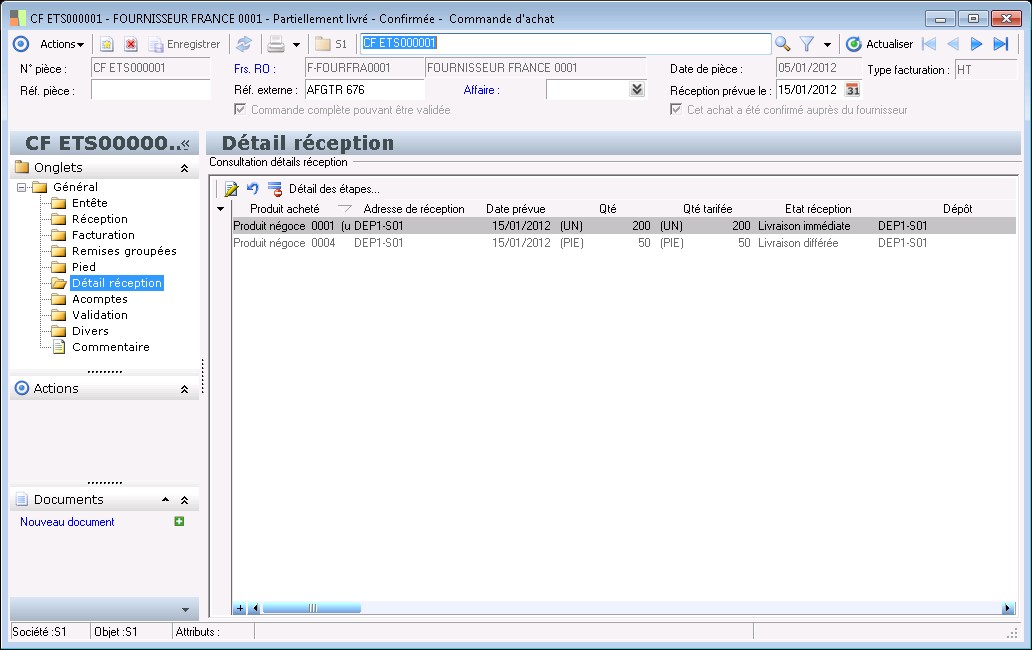1032x650 pixels.
Task: Click the Etat réception column header
Action: click(x=817, y=209)
